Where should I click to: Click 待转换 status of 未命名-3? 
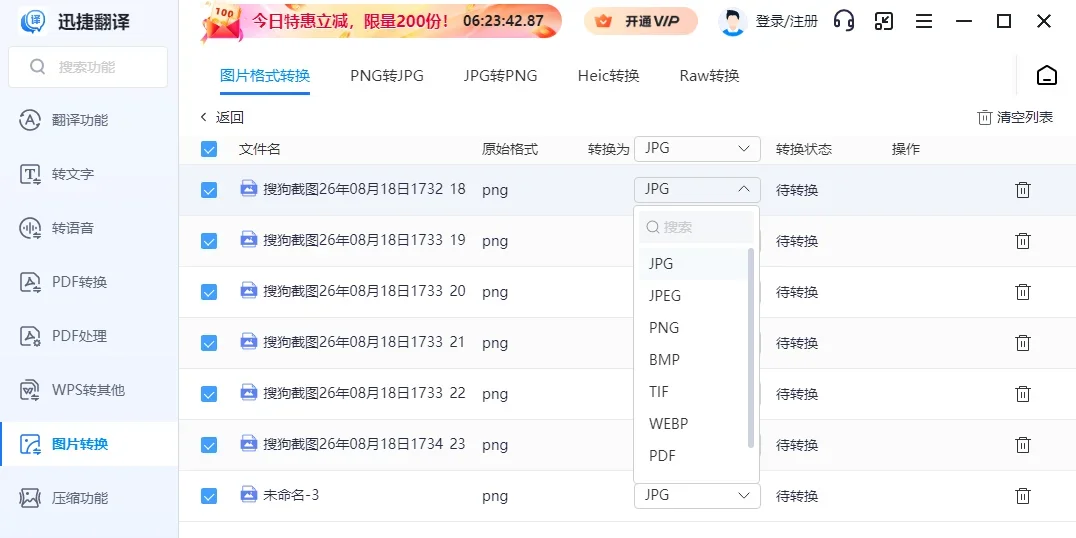(797, 496)
